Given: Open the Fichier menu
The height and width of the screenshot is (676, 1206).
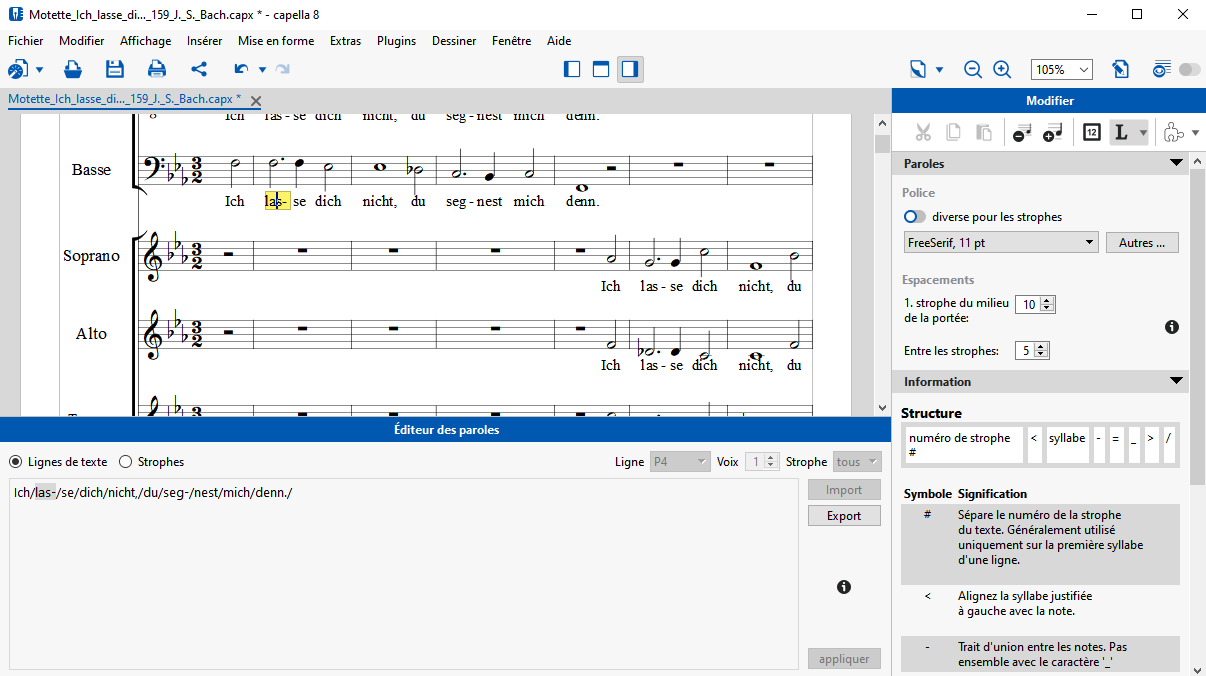Looking at the screenshot, I should point(26,41).
